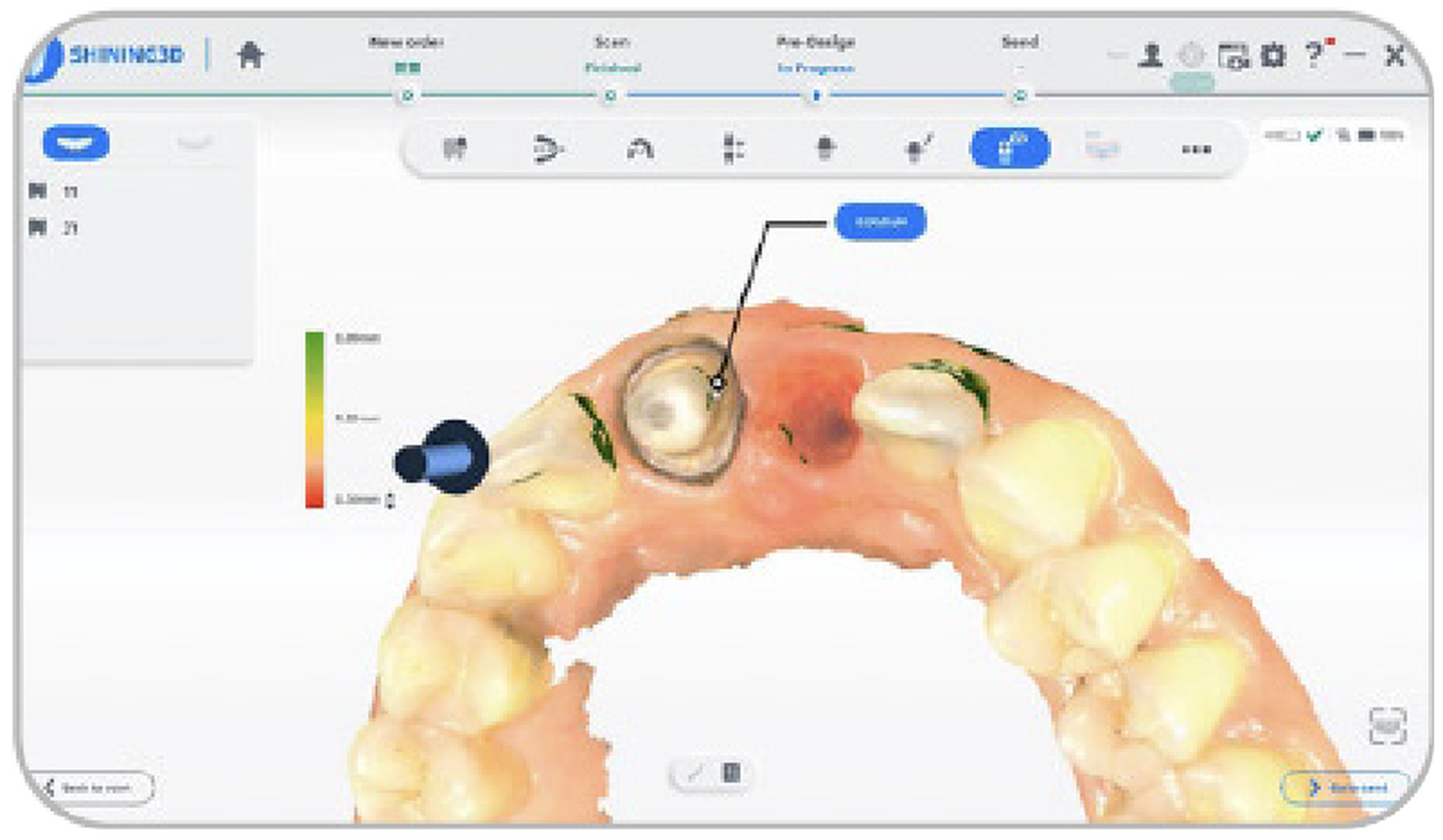Screen dimensions: 1443x840
Task: Go to the Scan workflow step
Action: coord(610,95)
